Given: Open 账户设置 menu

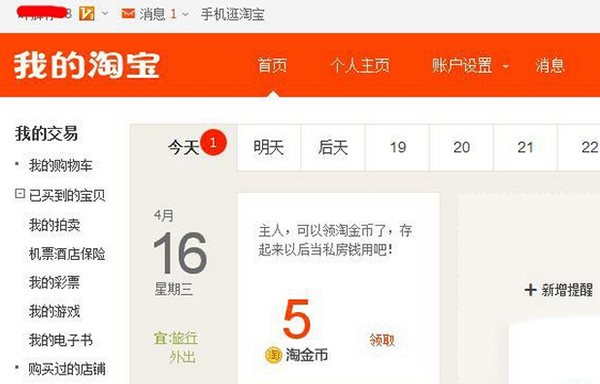Looking at the screenshot, I should pyautogui.click(x=462, y=65).
